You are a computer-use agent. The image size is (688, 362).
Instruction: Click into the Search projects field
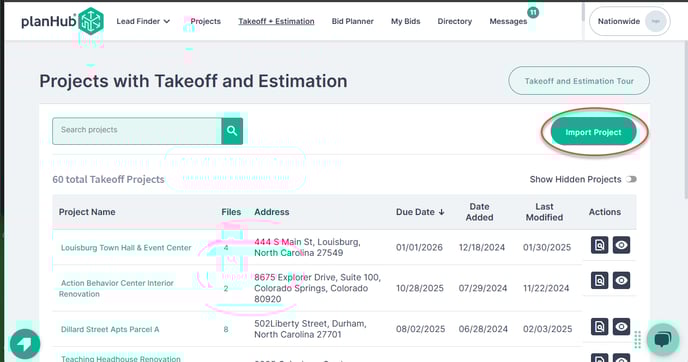[137, 131]
